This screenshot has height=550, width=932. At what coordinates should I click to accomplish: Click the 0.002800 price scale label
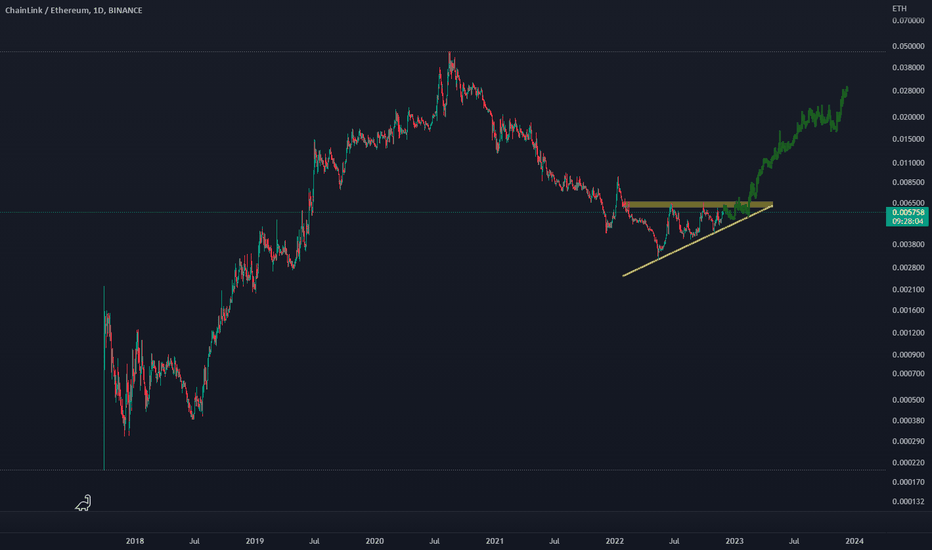(x=908, y=268)
